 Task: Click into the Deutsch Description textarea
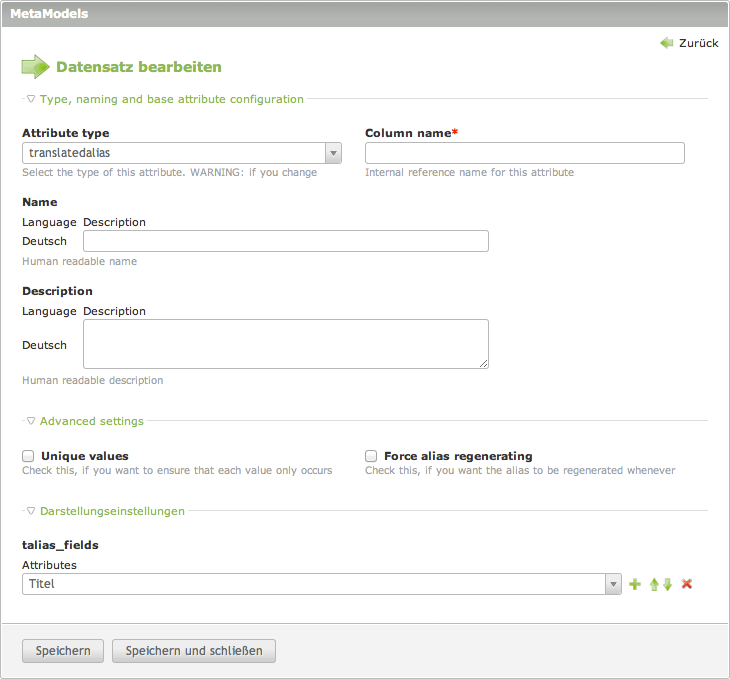click(x=285, y=344)
